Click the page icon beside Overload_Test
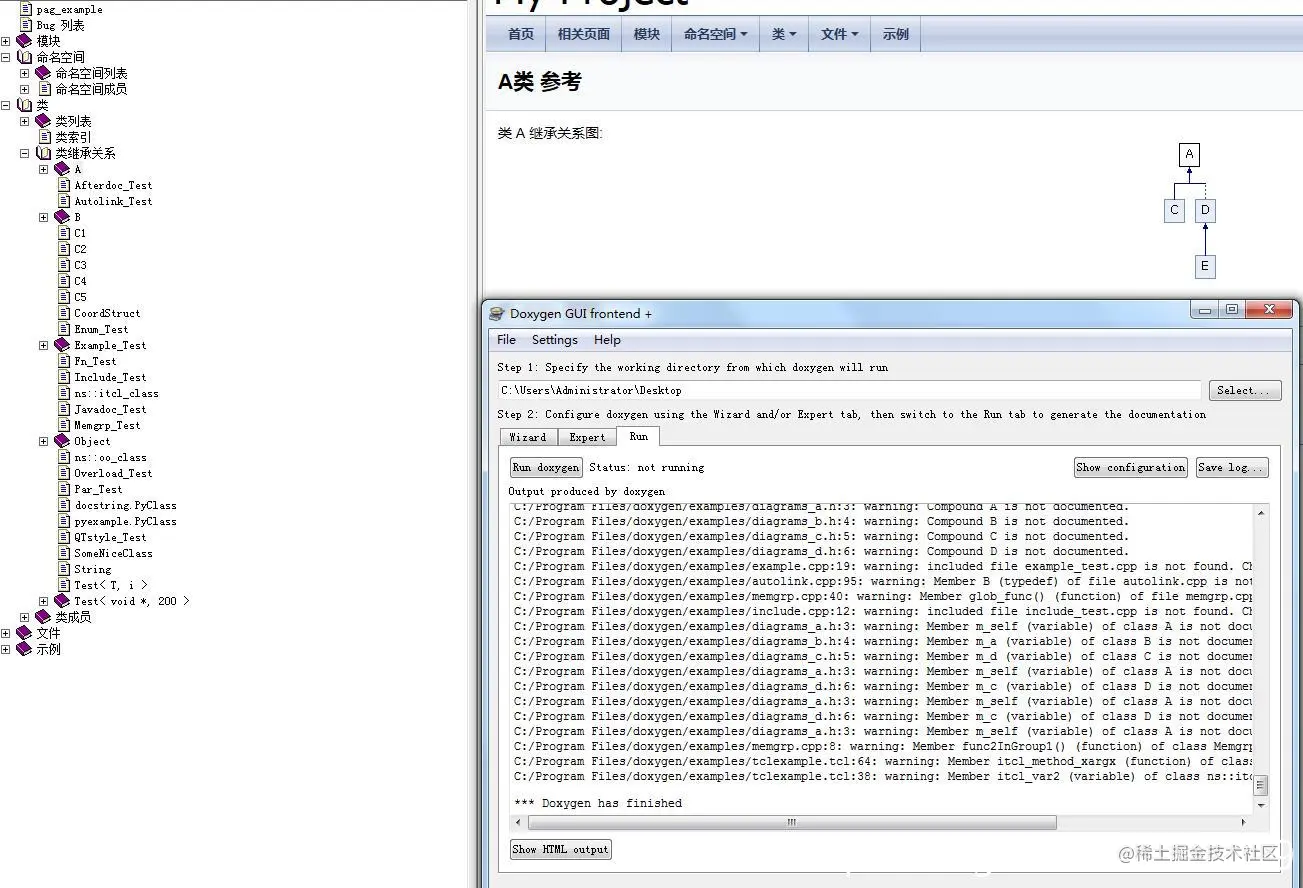This screenshot has width=1303, height=888. 64,473
